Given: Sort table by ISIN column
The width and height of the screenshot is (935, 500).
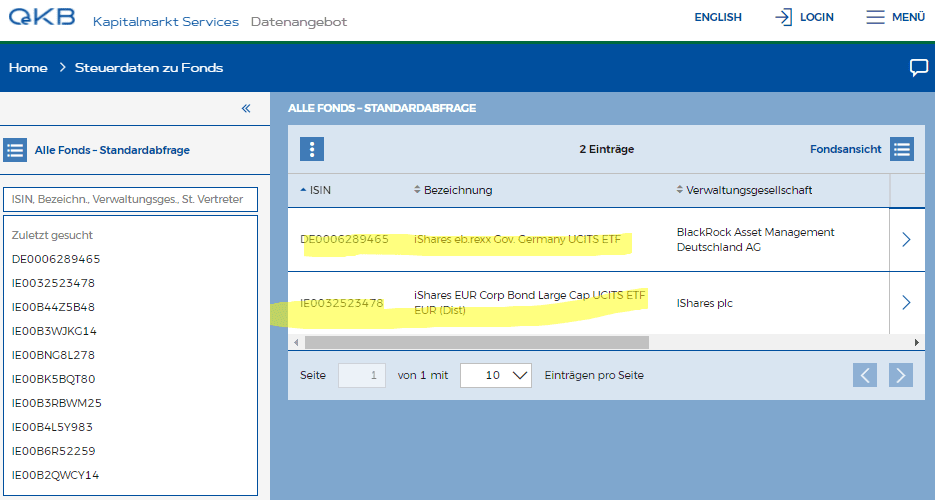Looking at the screenshot, I should (315, 190).
